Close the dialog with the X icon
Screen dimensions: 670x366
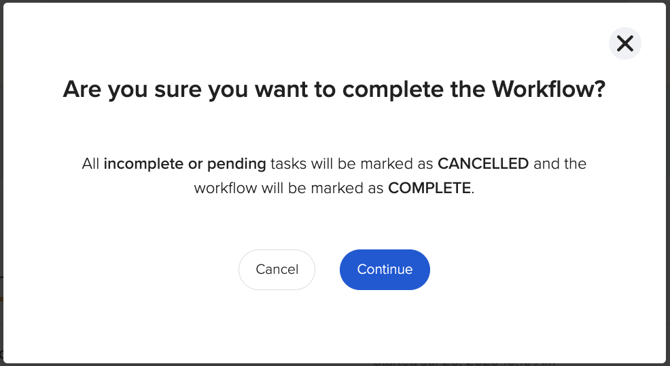tap(625, 44)
